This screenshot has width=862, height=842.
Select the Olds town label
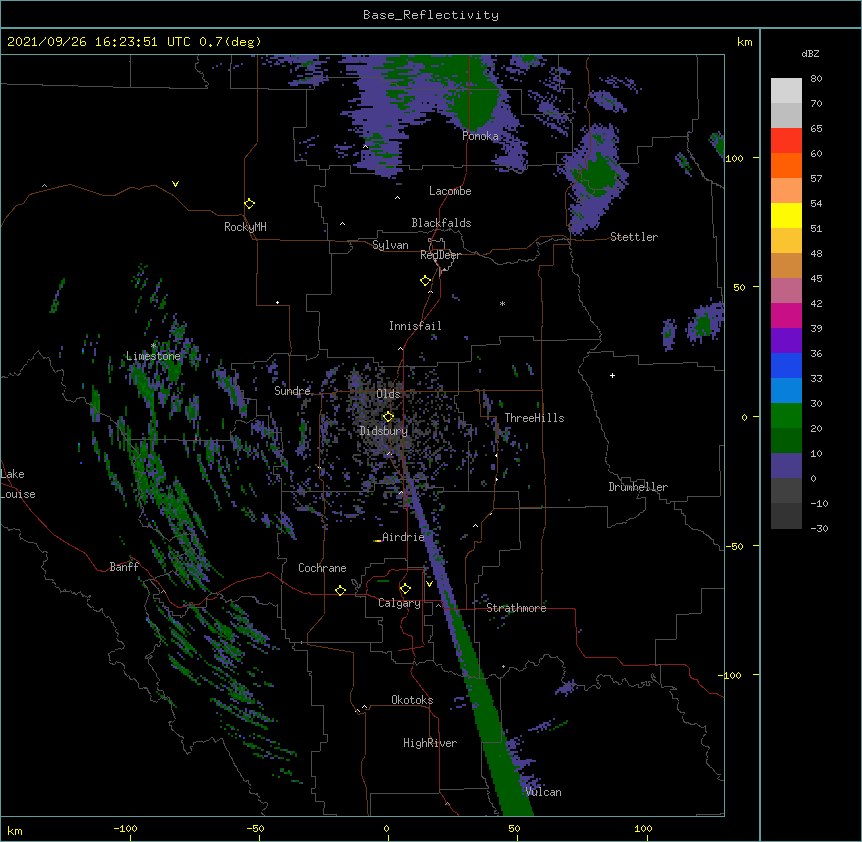(x=388, y=394)
